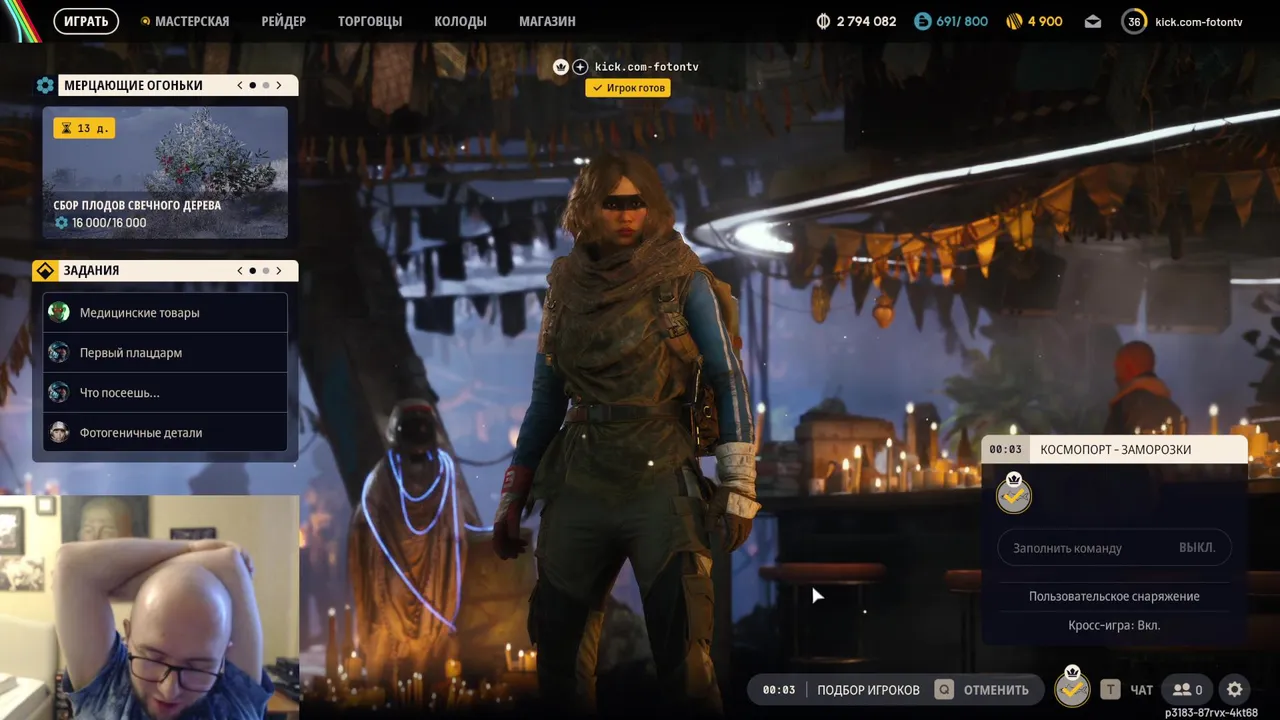Open the Мастерская tab
1280x720 pixels.
[x=191, y=21]
